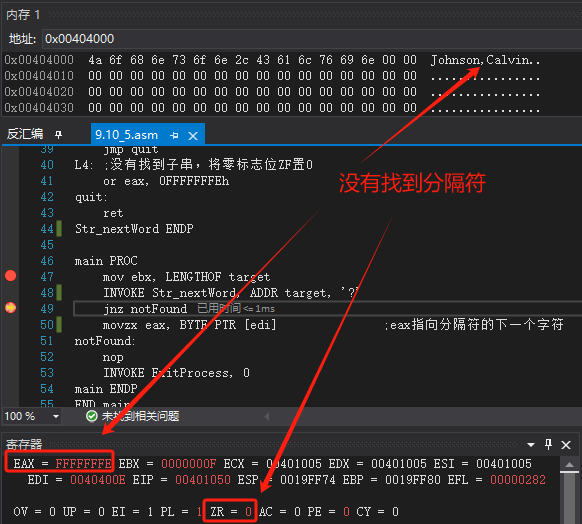Click the 'main PROC' code line
Viewport: 582px width, 524px height.
pos(106,261)
